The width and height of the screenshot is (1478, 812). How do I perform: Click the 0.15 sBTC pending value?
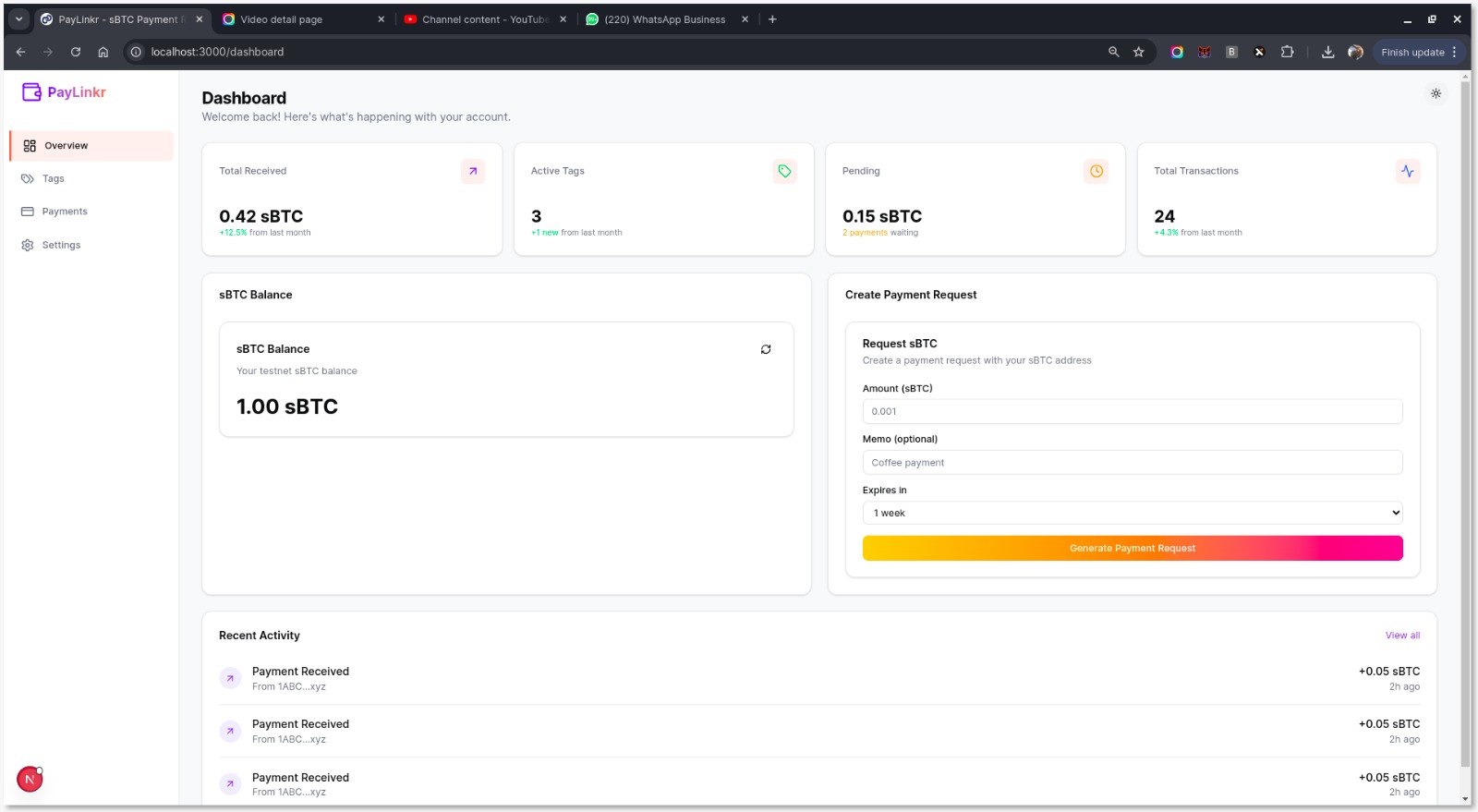click(882, 216)
